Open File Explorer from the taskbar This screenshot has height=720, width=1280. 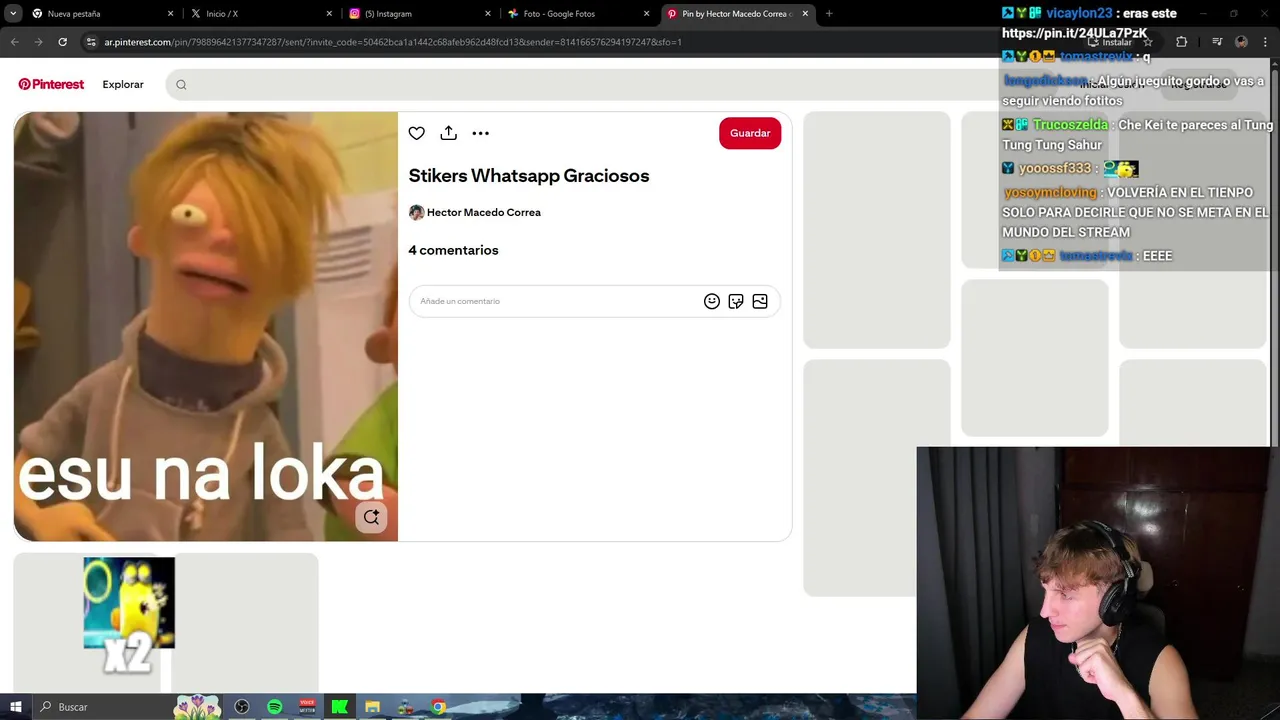(373, 707)
